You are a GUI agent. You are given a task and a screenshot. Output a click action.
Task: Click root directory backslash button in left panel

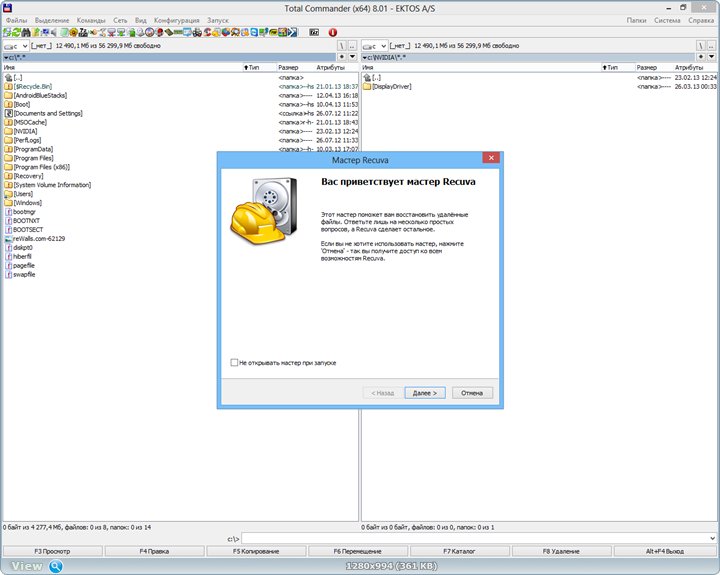(x=340, y=46)
